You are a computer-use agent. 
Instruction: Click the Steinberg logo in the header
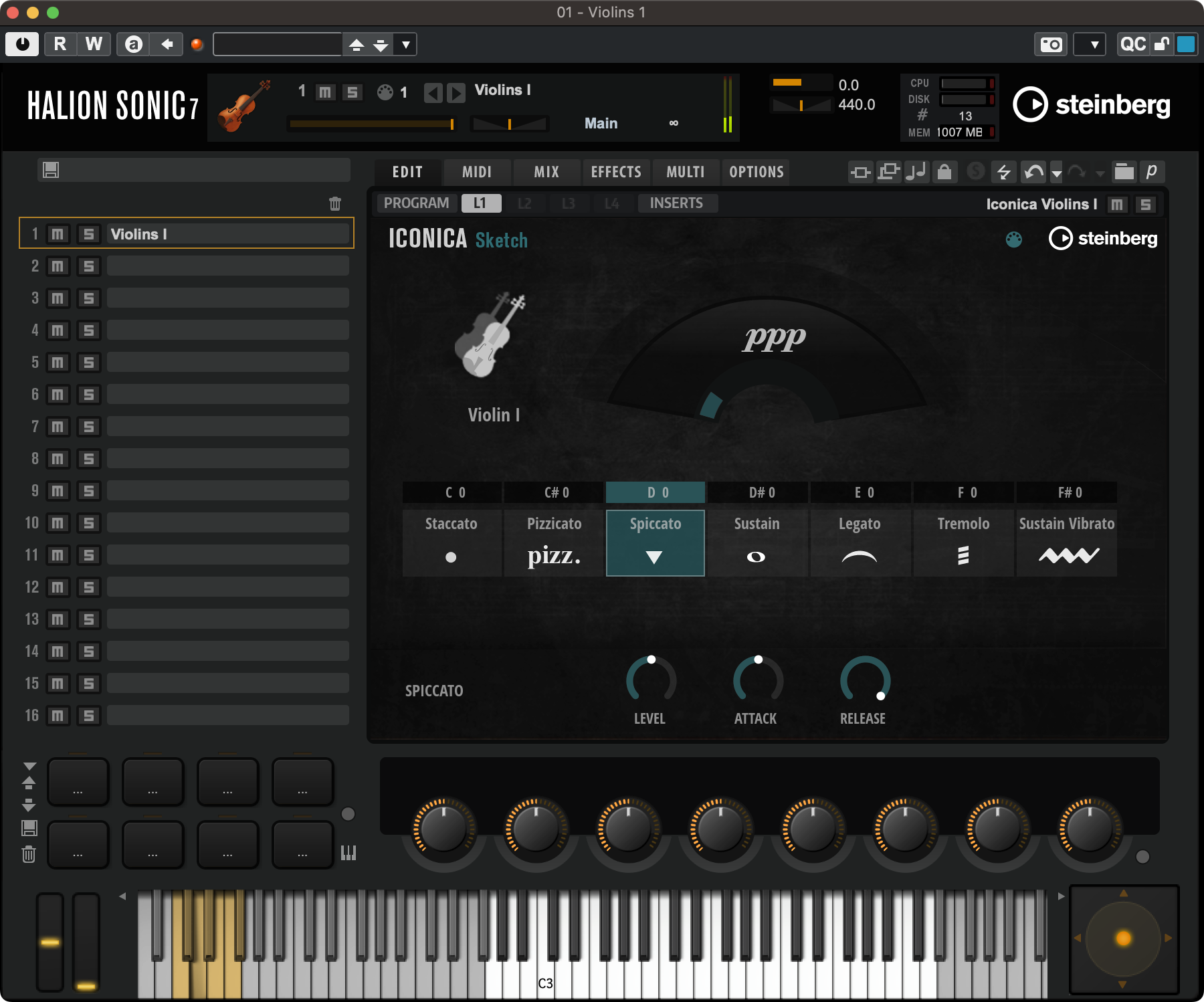click(1092, 104)
